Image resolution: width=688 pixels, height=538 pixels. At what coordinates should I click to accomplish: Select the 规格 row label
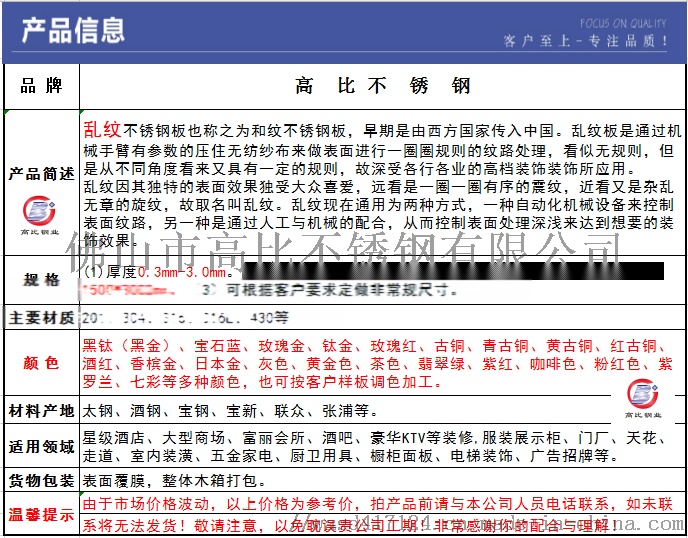41,280
